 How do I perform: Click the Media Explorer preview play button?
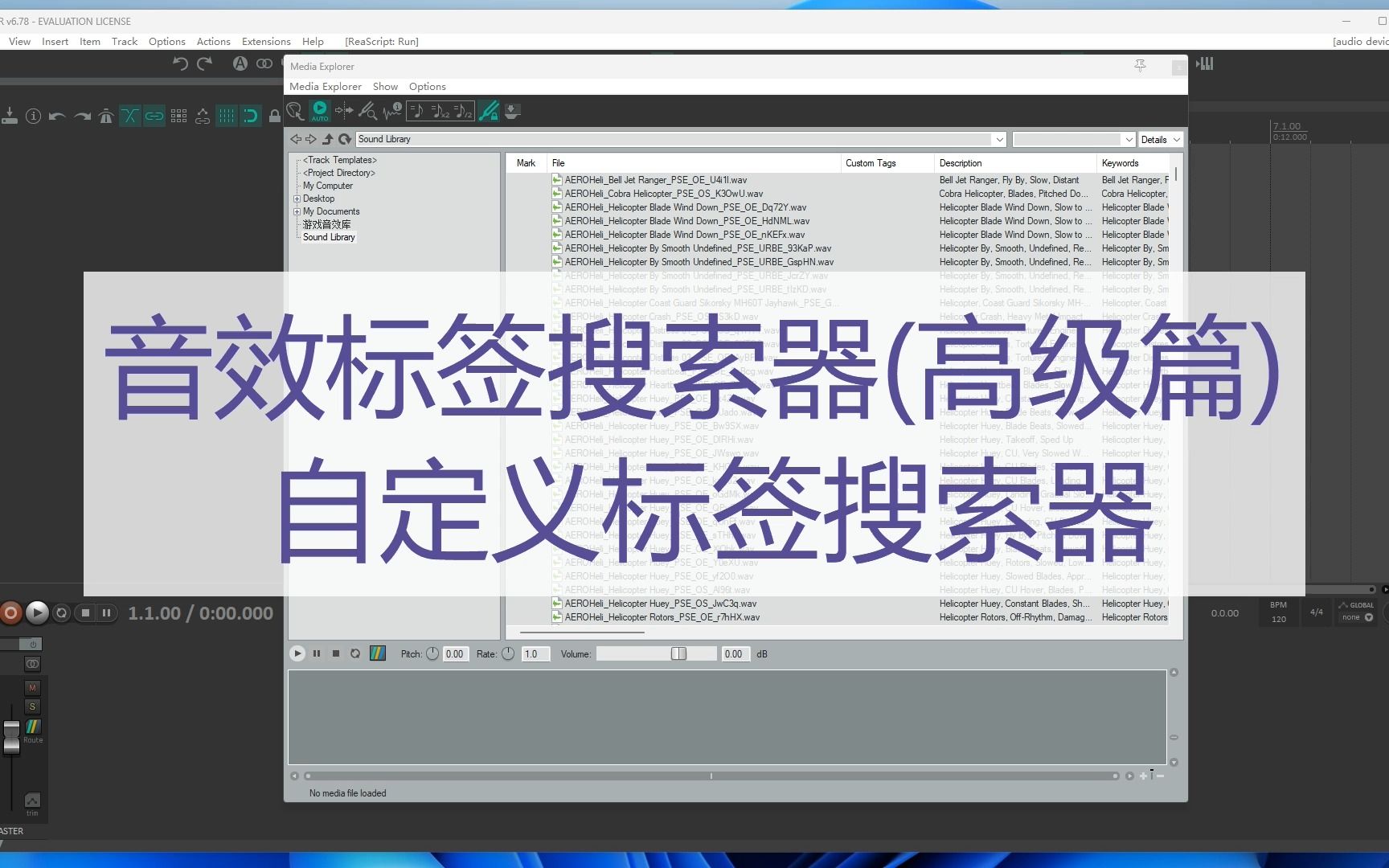[x=297, y=653]
